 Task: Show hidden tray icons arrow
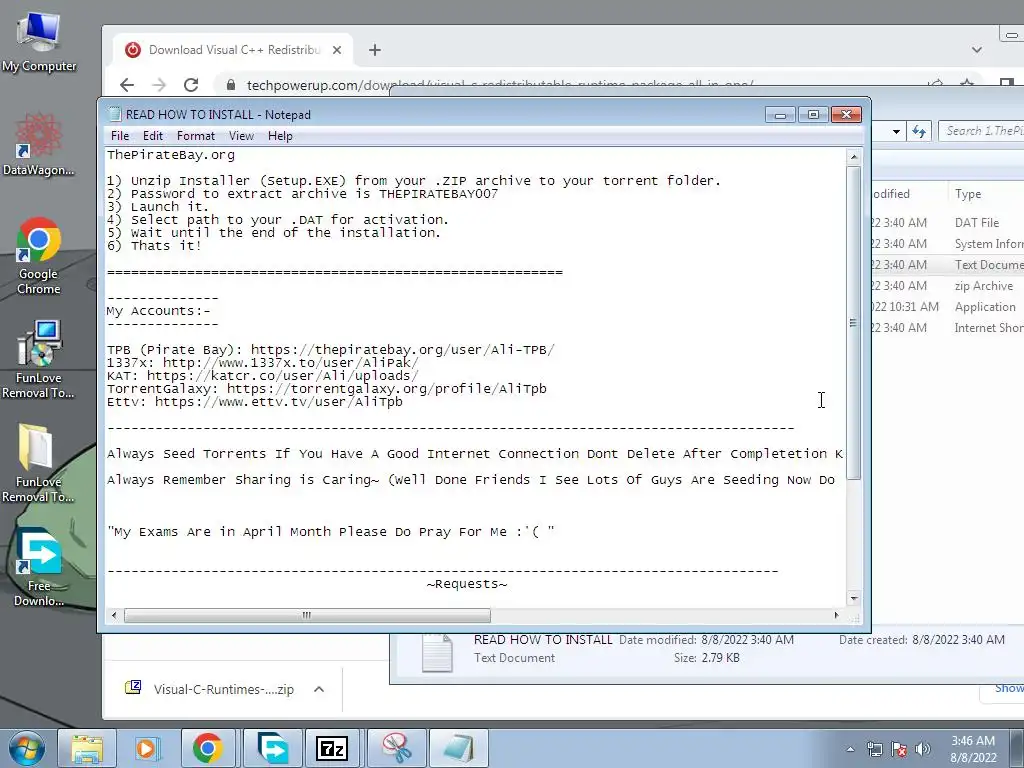tap(850, 749)
